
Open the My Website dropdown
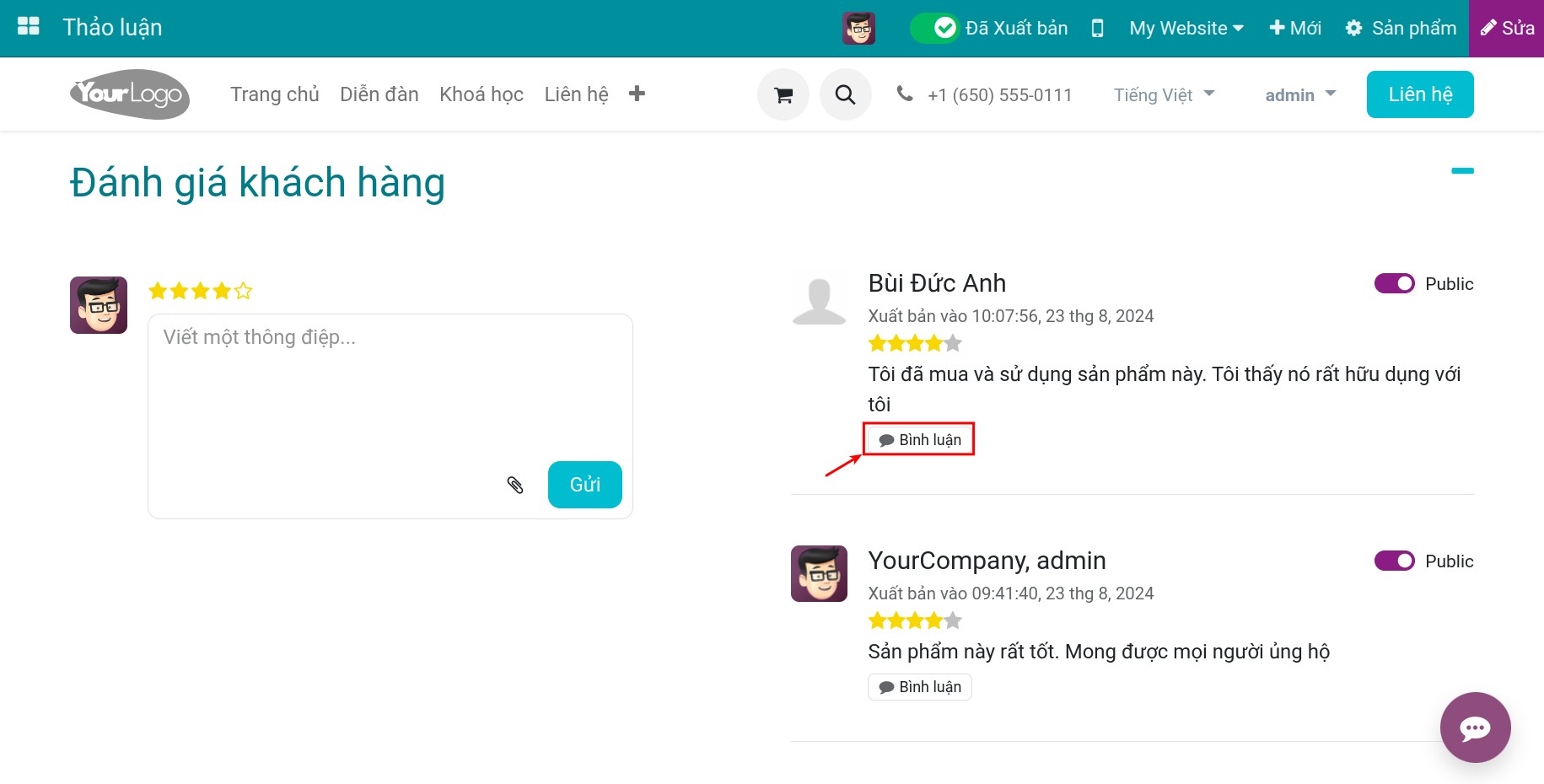pos(1186,28)
